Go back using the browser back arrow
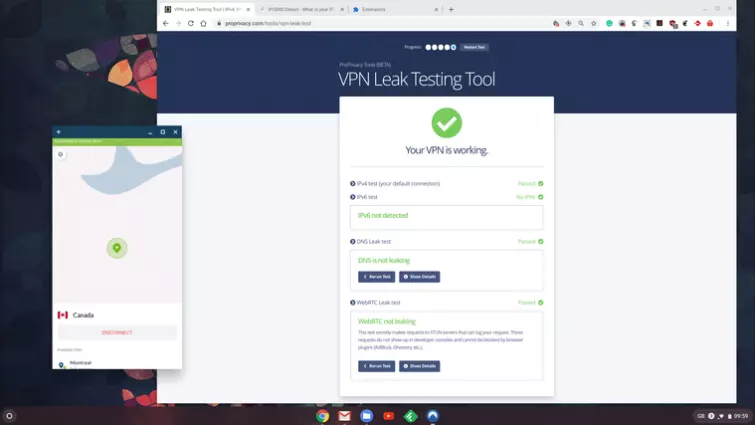The image size is (755, 425). pyautogui.click(x=166, y=23)
